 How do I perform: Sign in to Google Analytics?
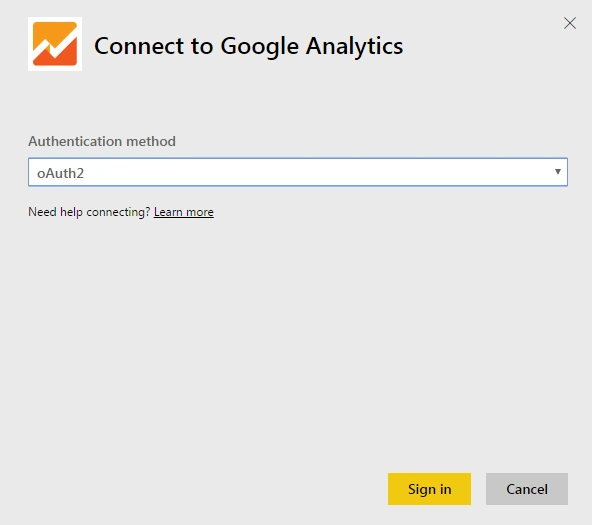click(x=429, y=489)
